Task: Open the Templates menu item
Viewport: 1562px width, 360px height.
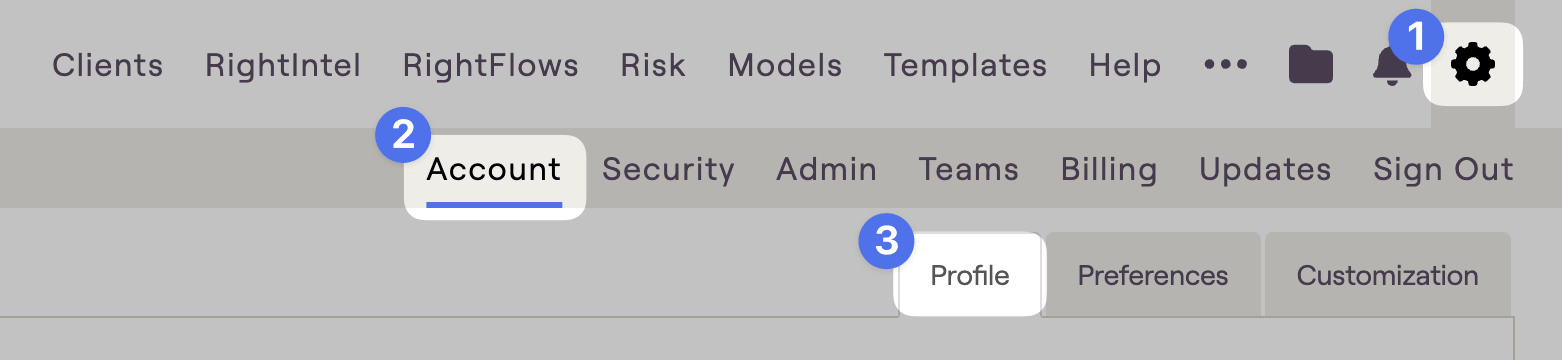Action: (965, 66)
